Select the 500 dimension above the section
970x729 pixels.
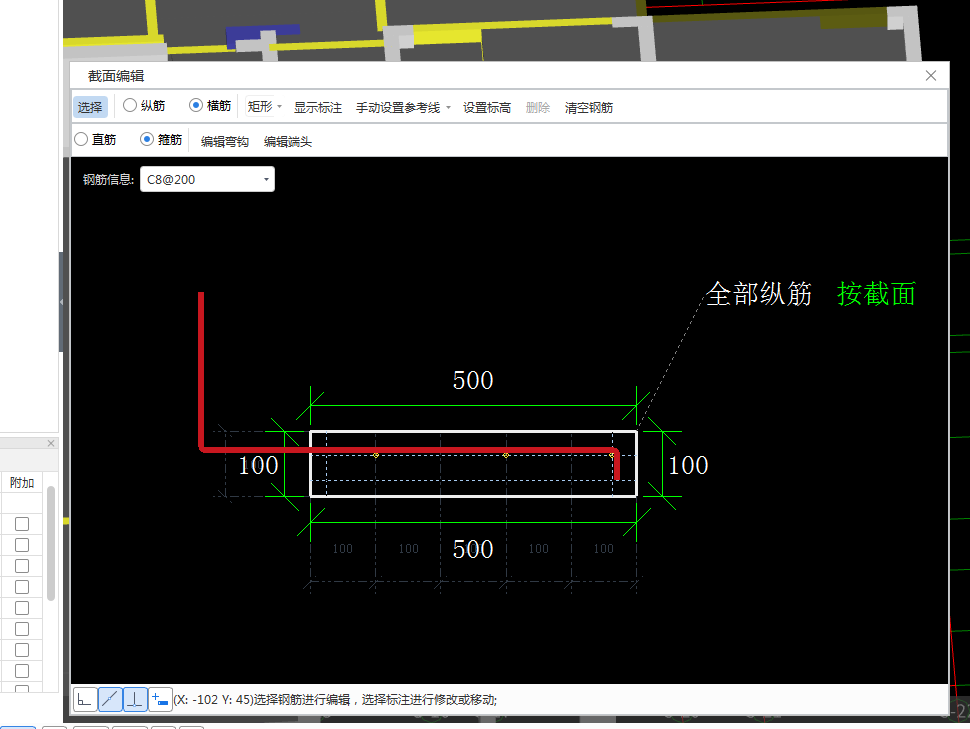473,380
